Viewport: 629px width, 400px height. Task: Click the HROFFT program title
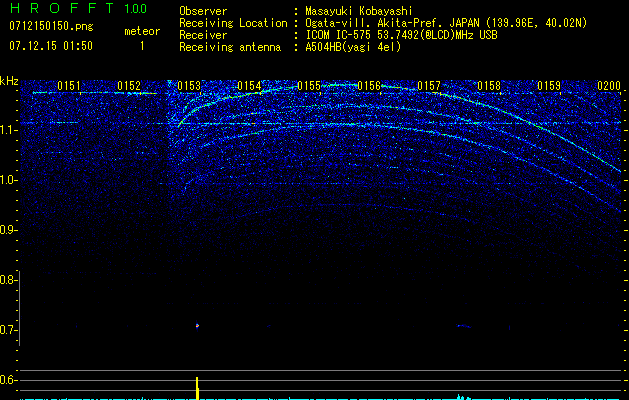point(62,8)
